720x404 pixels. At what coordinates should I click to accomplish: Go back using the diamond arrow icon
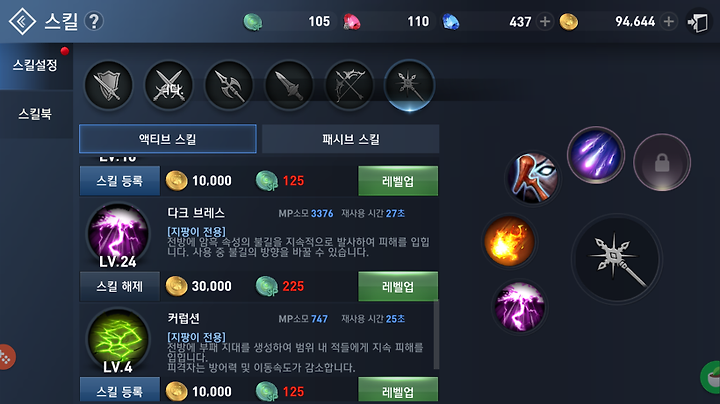pyautogui.click(x=22, y=21)
